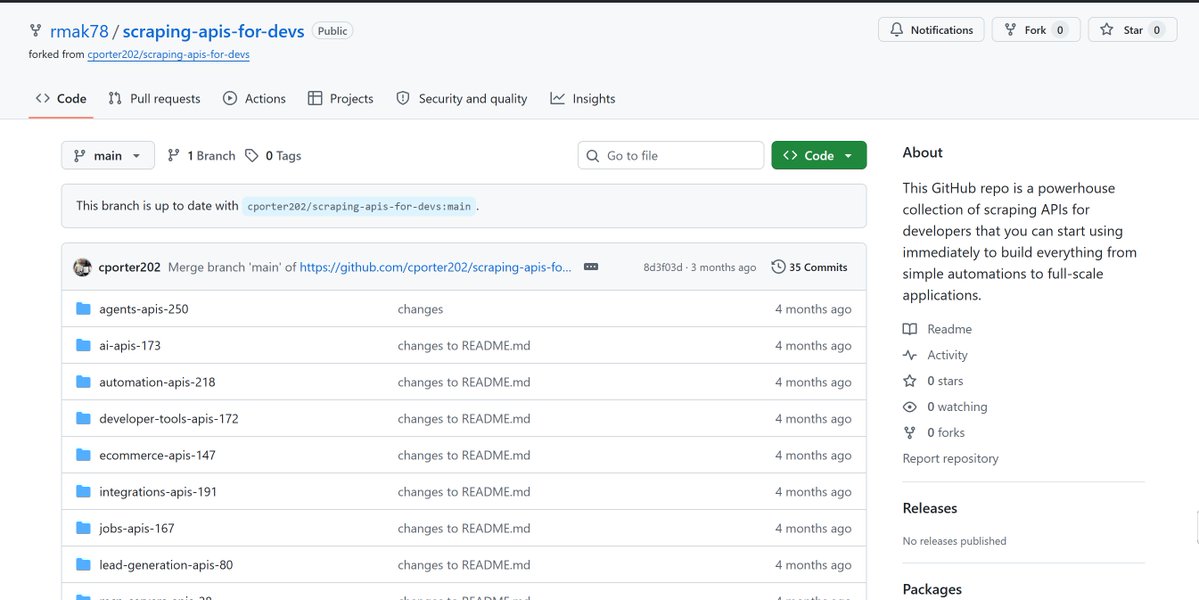Open the Releases section heading
The image size is (1199, 600).
tap(930, 508)
